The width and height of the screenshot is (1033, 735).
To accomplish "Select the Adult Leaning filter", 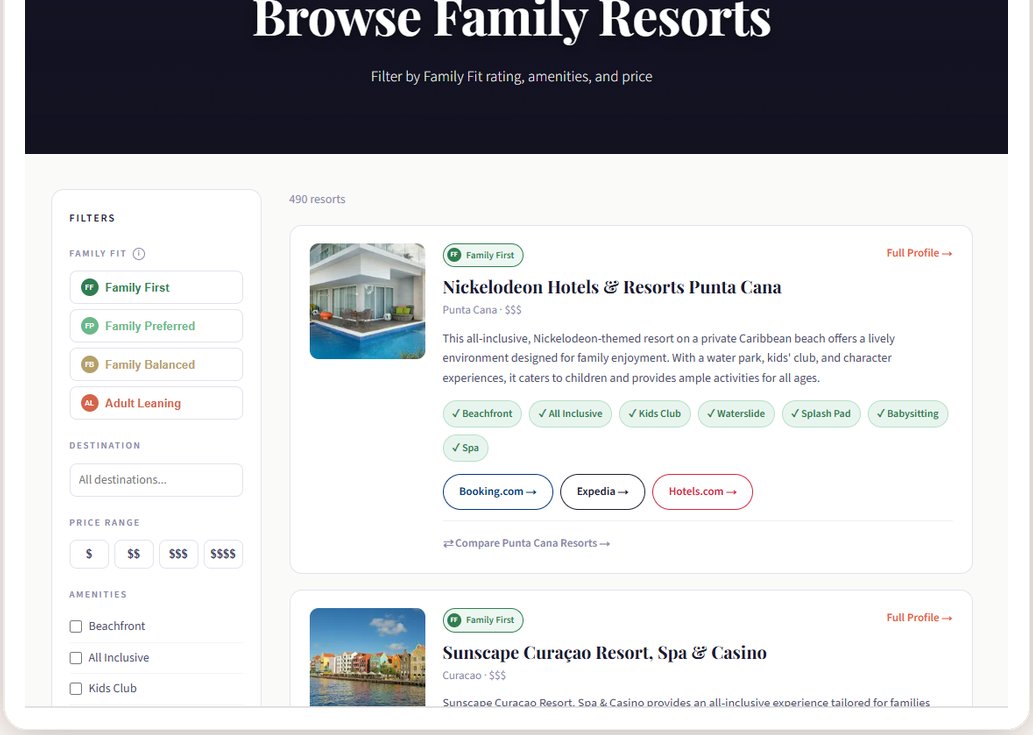I will [x=156, y=403].
